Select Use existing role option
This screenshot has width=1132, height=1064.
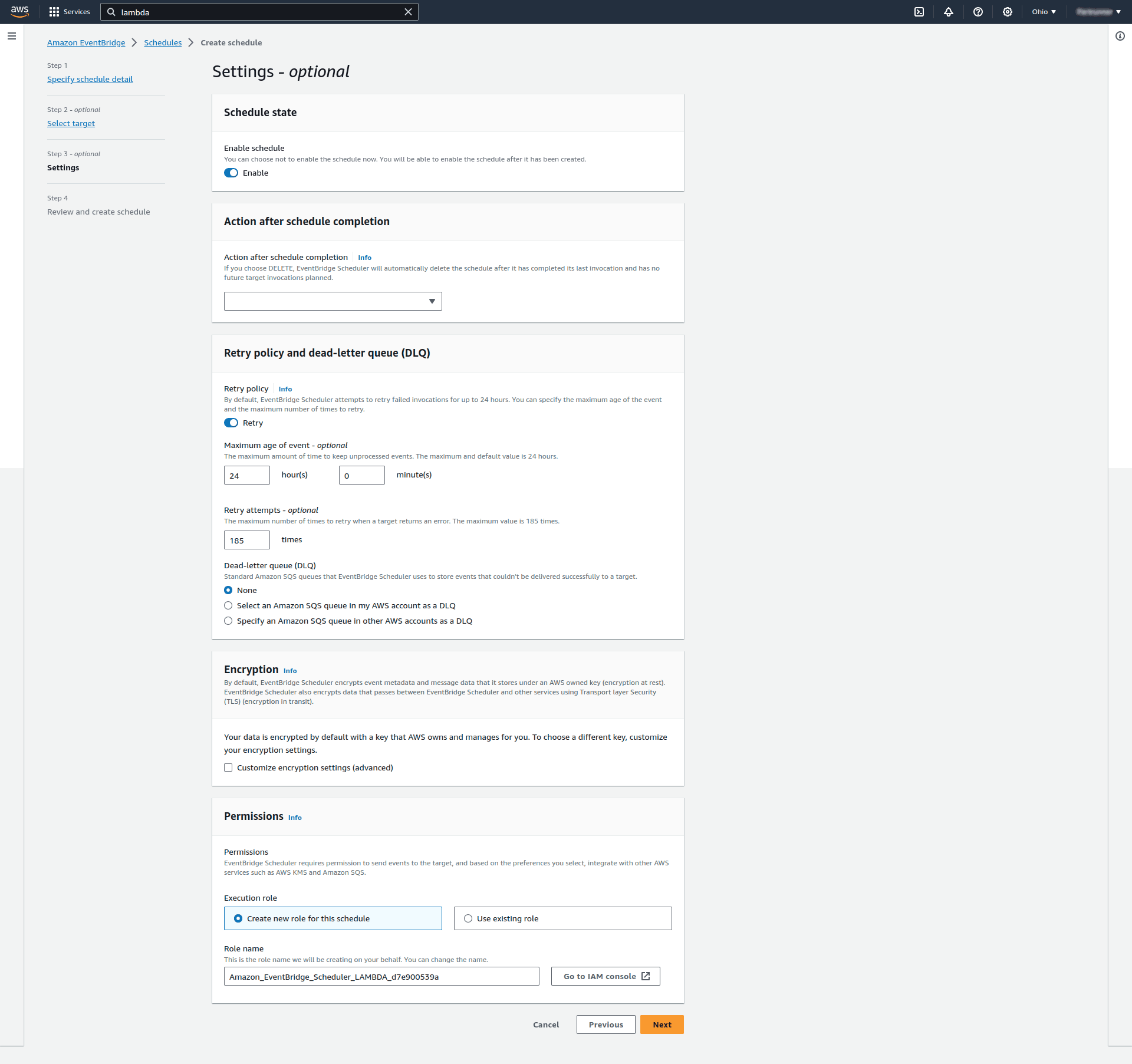coord(468,918)
